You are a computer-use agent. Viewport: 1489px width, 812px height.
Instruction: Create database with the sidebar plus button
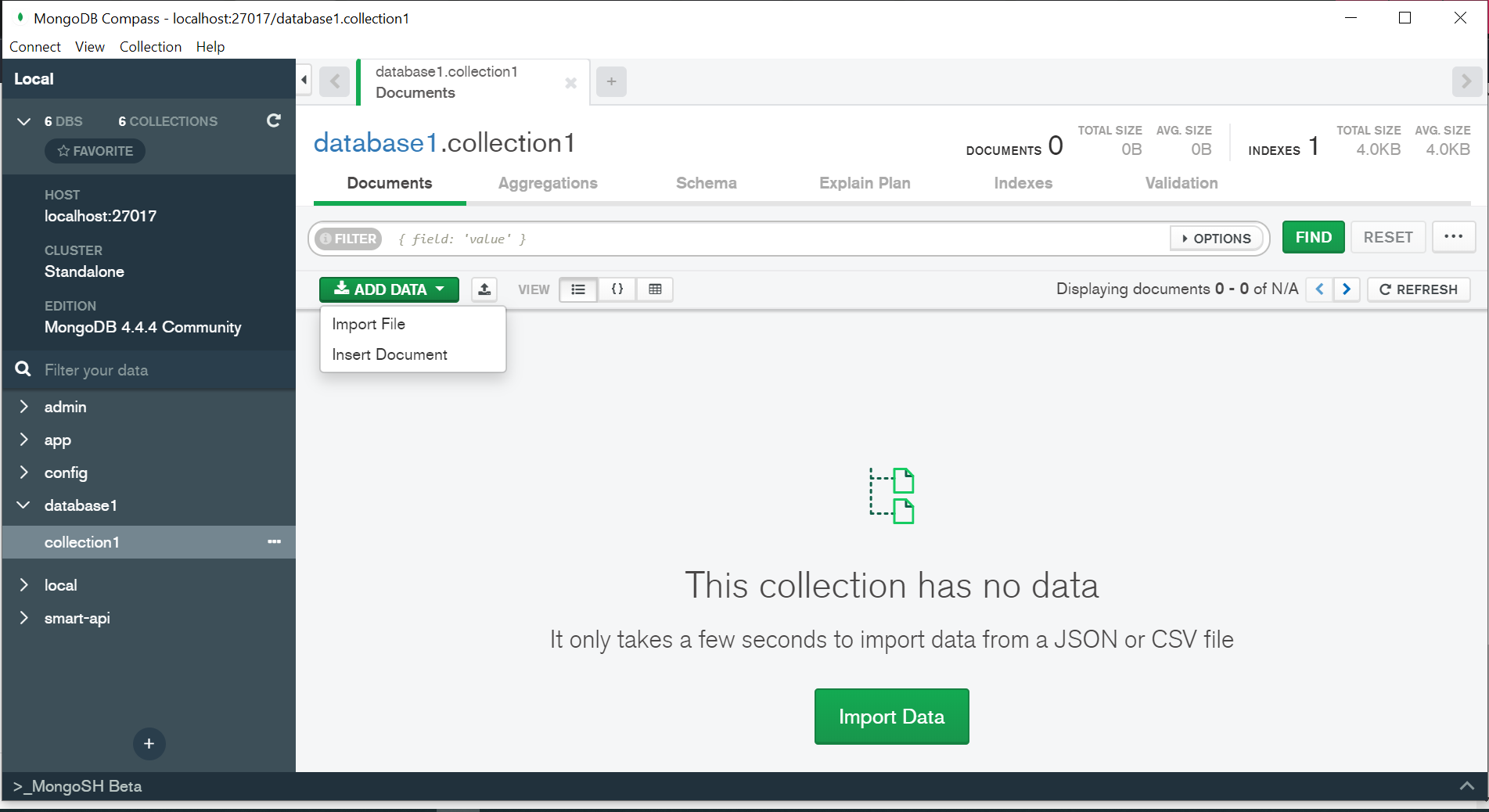coord(149,743)
